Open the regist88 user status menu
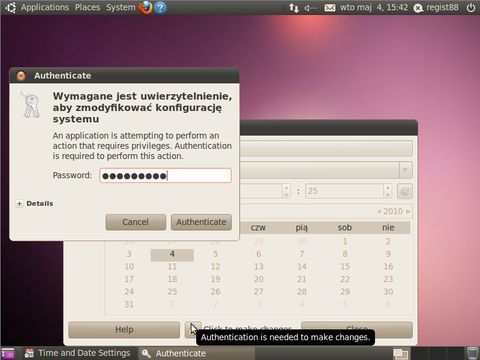Image resolution: width=480 pixels, height=360 pixels. click(x=436, y=8)
